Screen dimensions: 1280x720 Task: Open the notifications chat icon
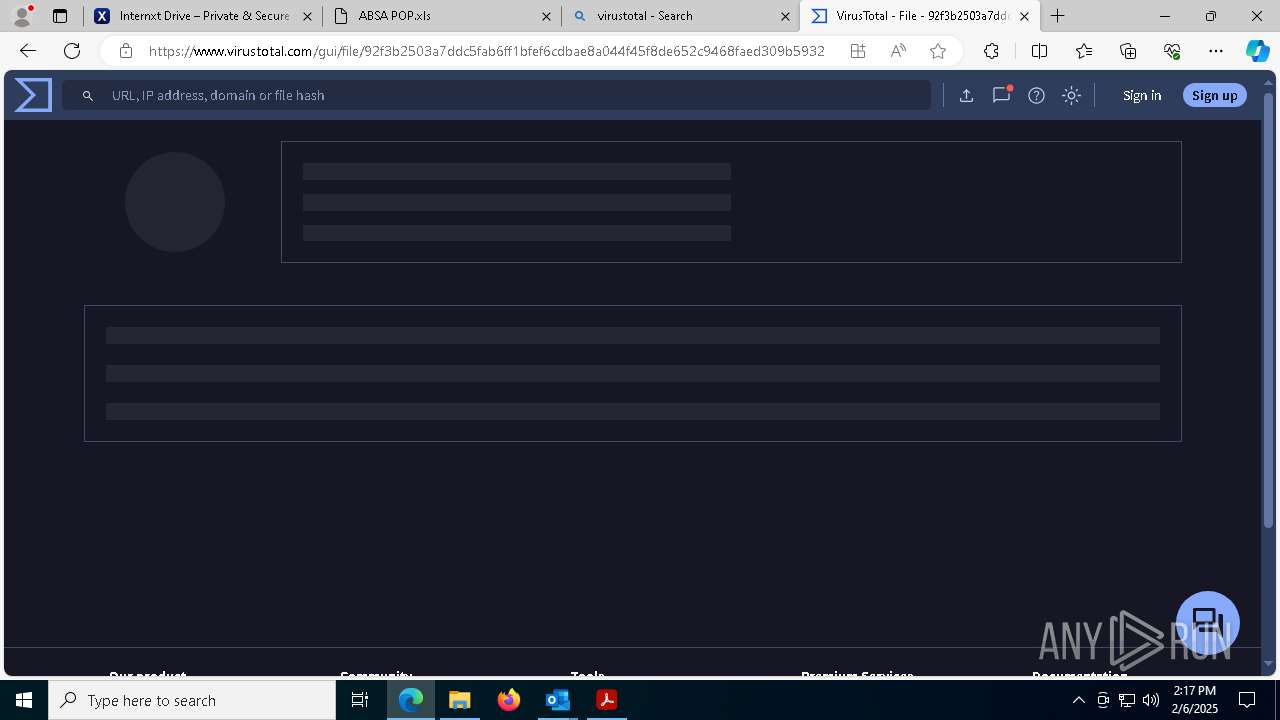(1001, 95)
